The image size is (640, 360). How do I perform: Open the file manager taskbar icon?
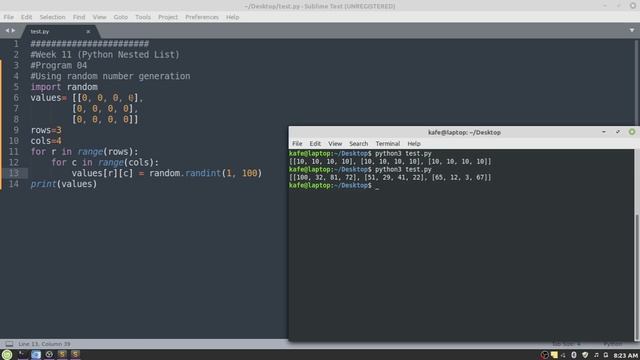point(36,355)
